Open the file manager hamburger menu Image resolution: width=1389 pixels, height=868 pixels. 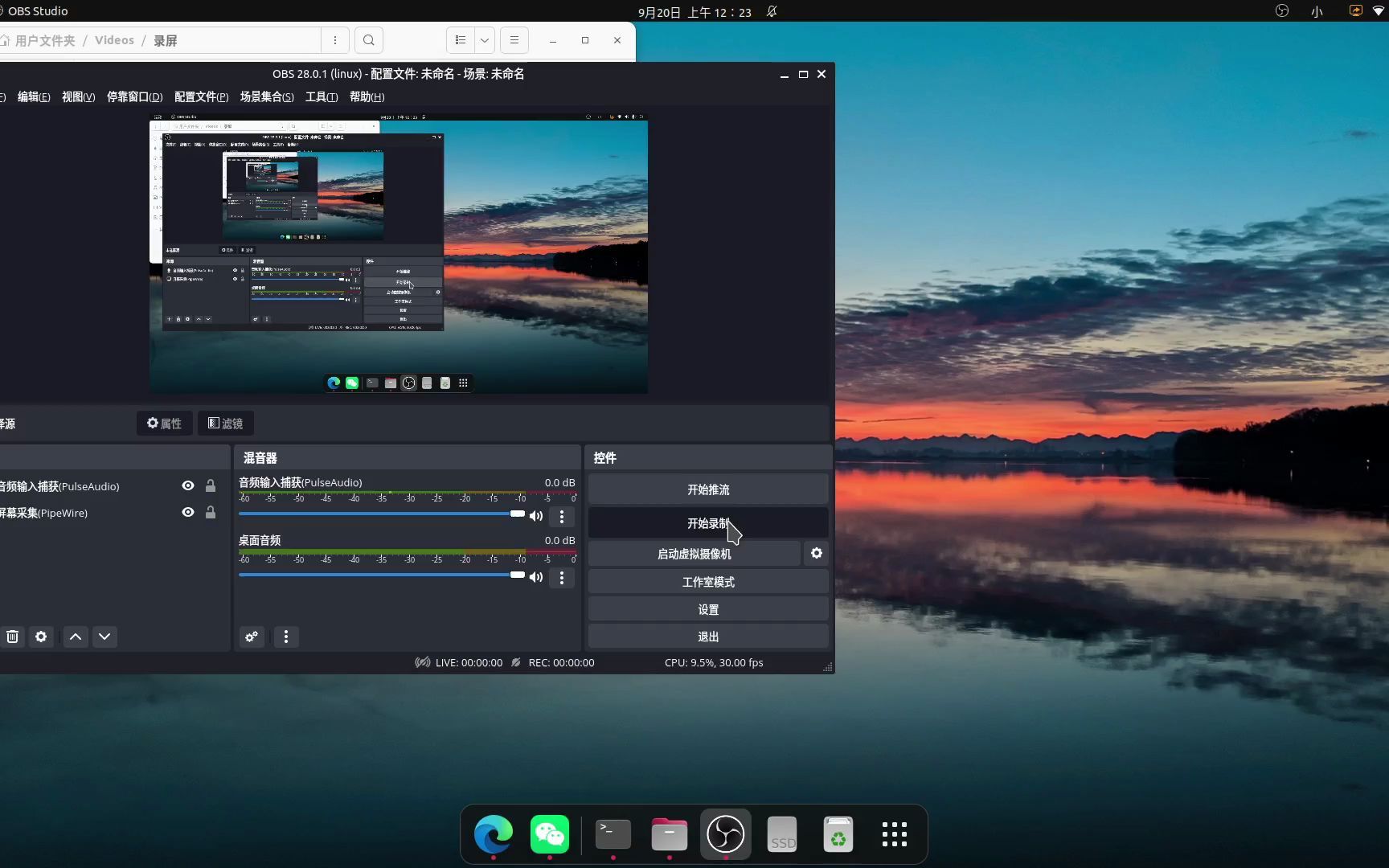click(514, 40)
